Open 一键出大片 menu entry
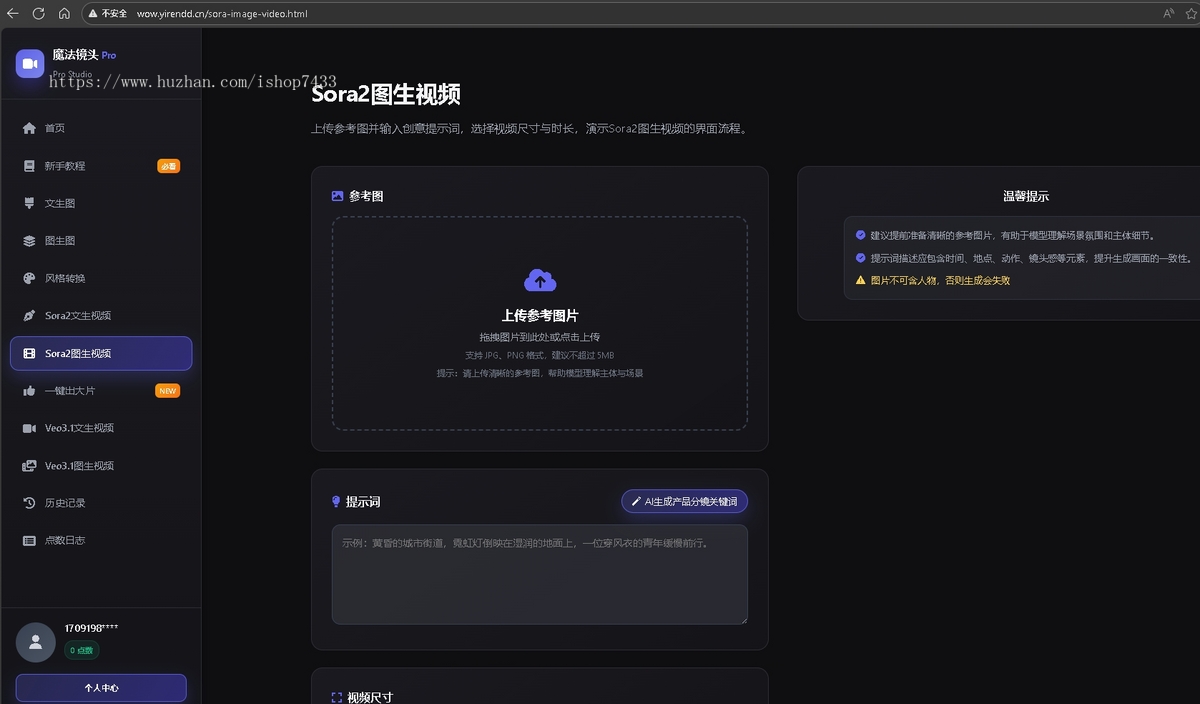1200x704 pixels. 101,391
